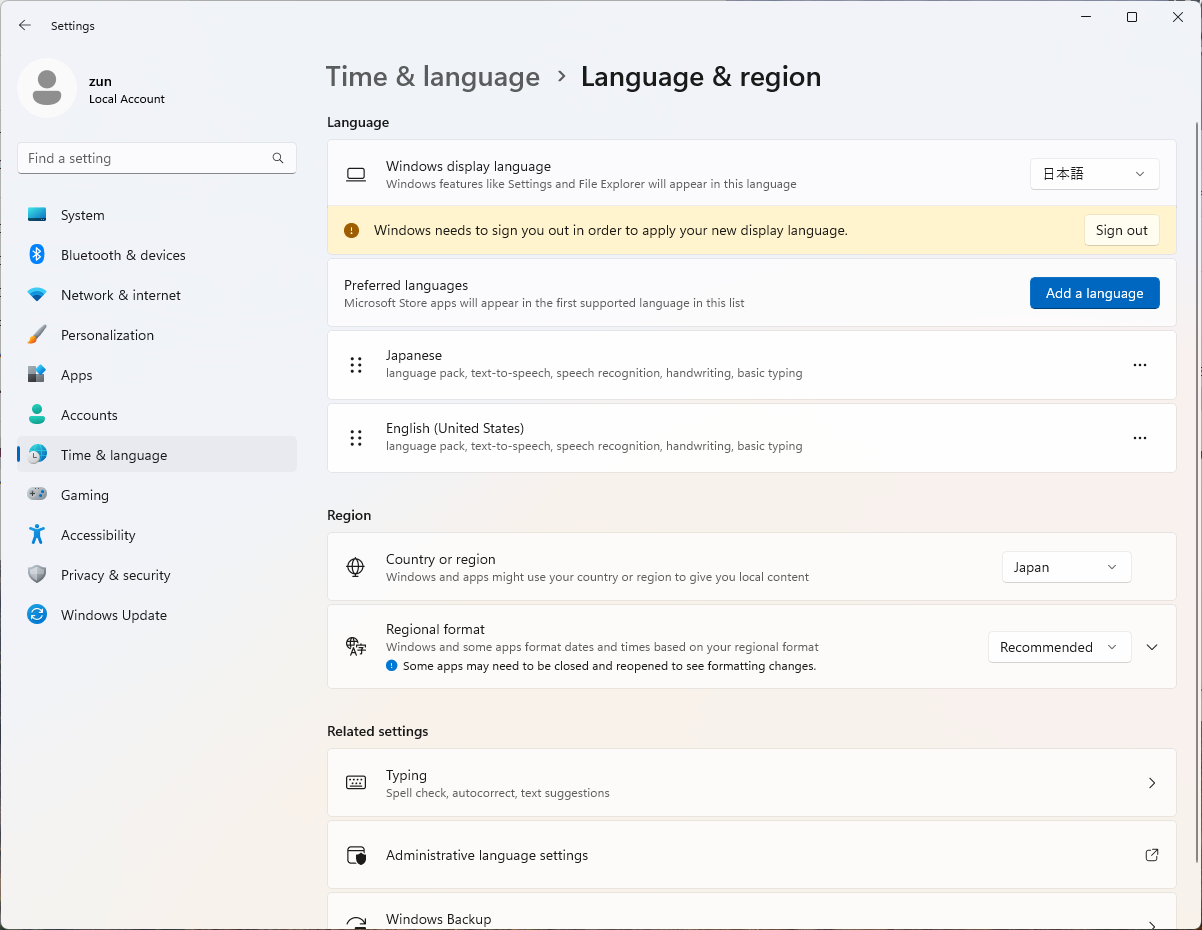Screen dimensions: 1202x930
Task: Click the Country or region globe icon
Action: (x=355, y=567)
